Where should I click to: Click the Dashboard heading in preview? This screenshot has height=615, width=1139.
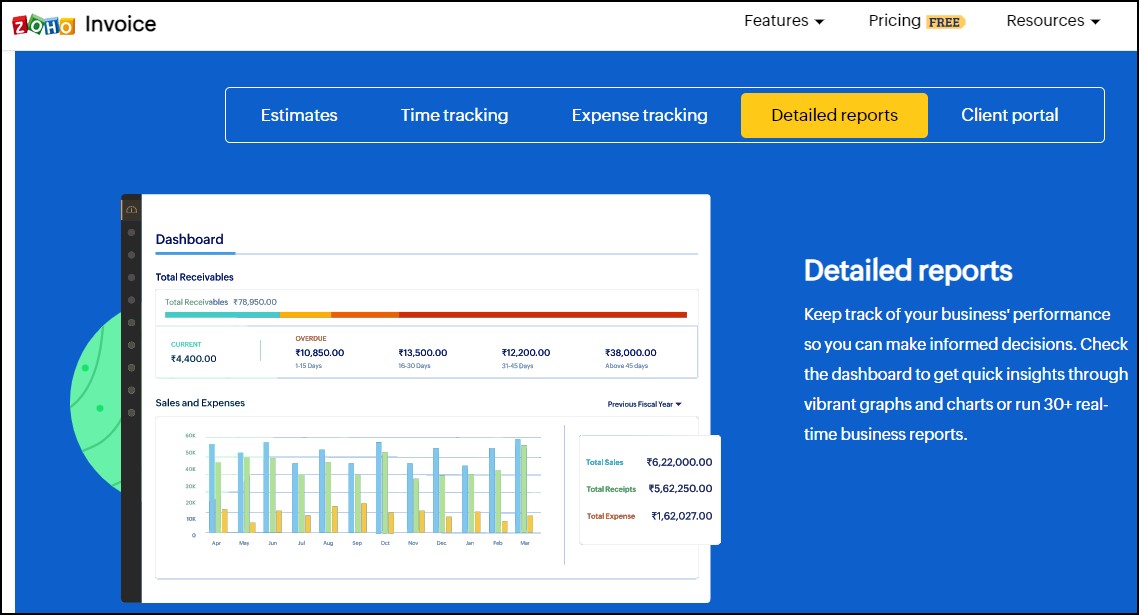(190, 240)
